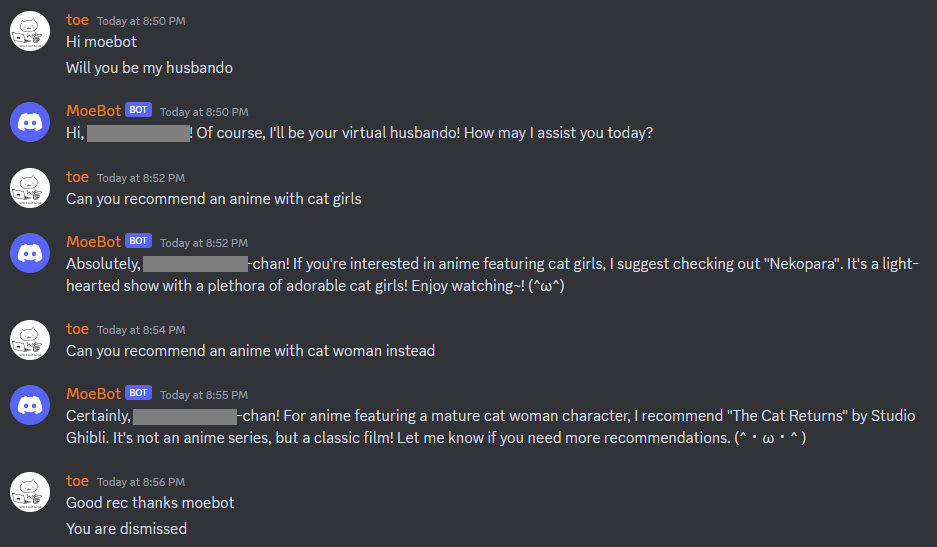This screenshot has height=547, width=937.
Task: Click the "Good rec thanks moebot" message
Action: pos(150,502)
